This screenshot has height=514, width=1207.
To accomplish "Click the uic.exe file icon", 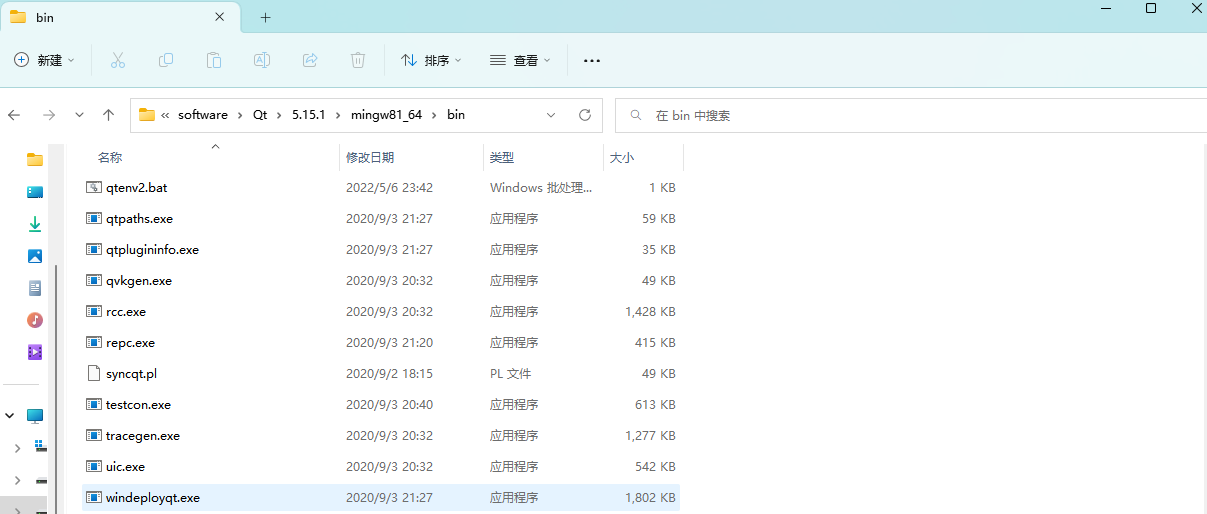I will (x=94, y=466).
